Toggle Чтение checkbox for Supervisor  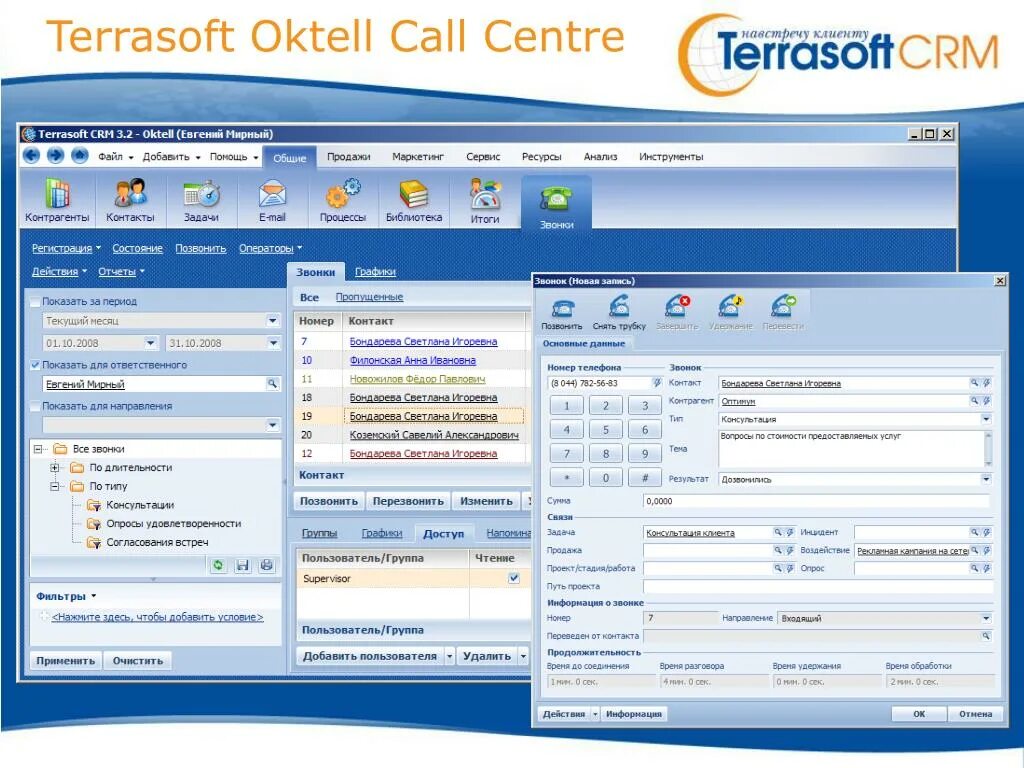[514, 578]
